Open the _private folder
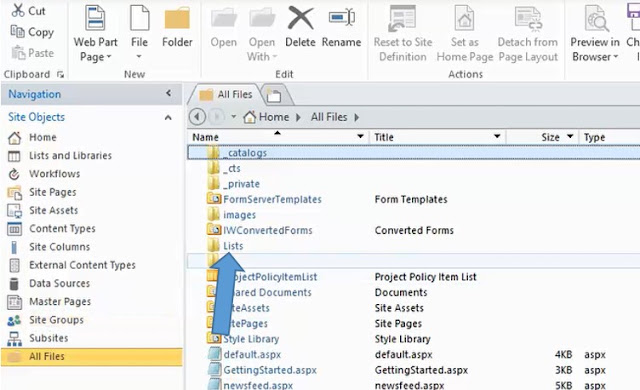The height and width of the screenshot is (390, 640). pyautogui.click(x=242, y=184)
